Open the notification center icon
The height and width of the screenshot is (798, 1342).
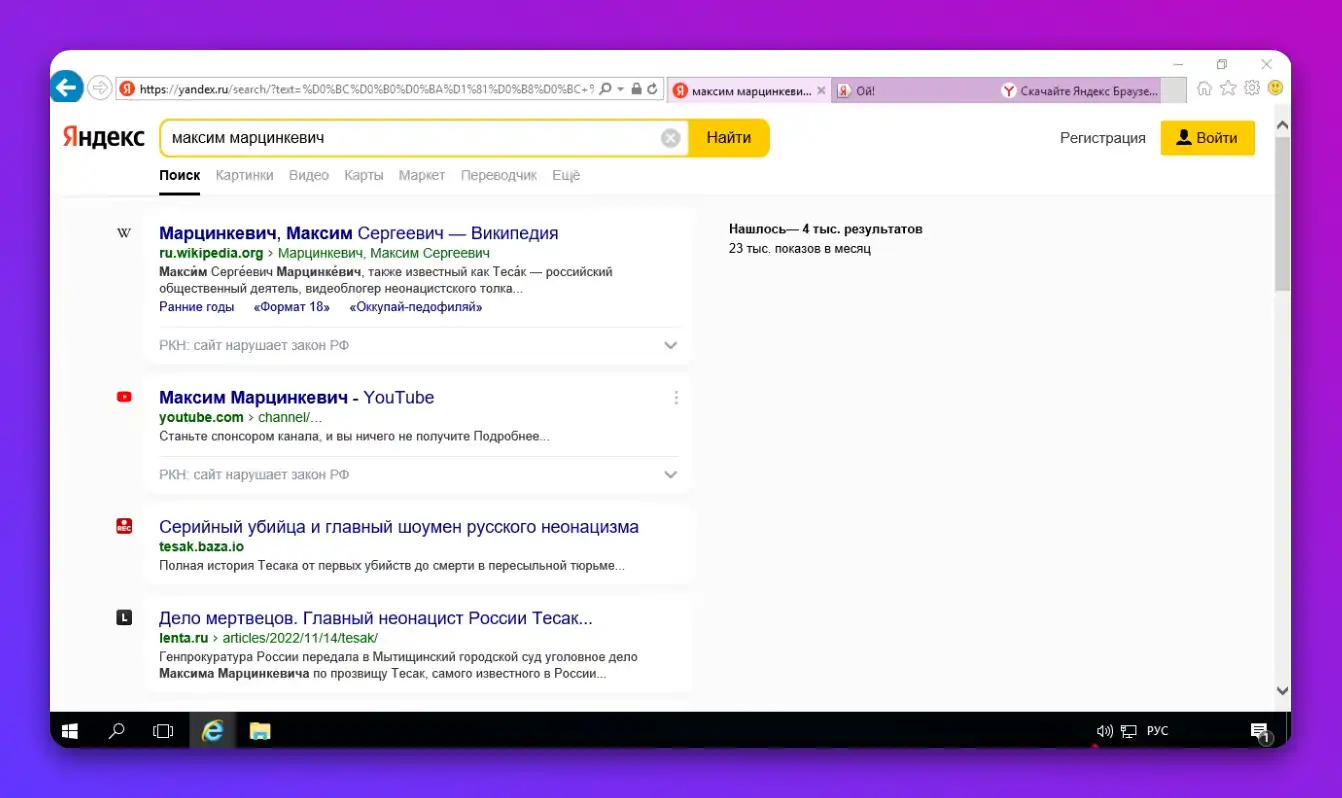point(1261,732)
